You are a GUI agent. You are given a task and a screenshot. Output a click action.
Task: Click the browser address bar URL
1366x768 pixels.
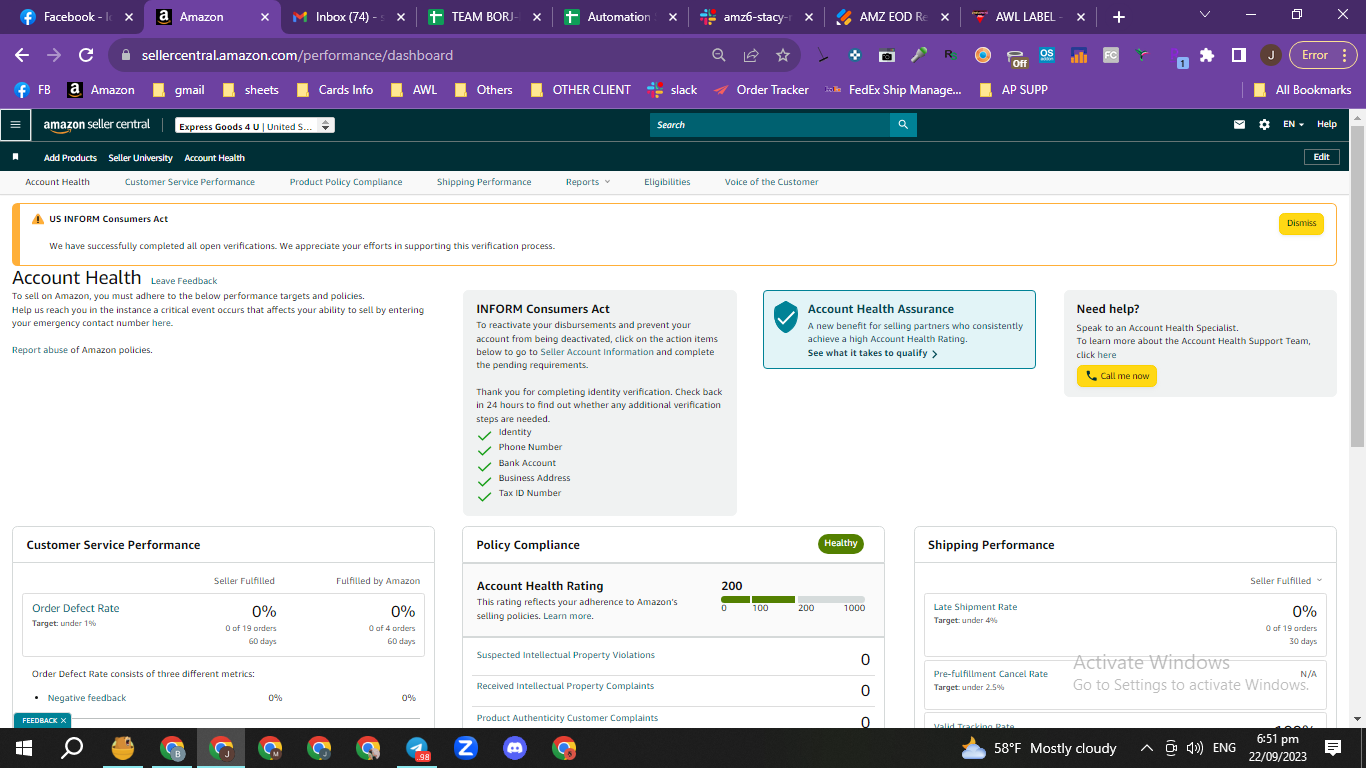(x=297, y=55)
